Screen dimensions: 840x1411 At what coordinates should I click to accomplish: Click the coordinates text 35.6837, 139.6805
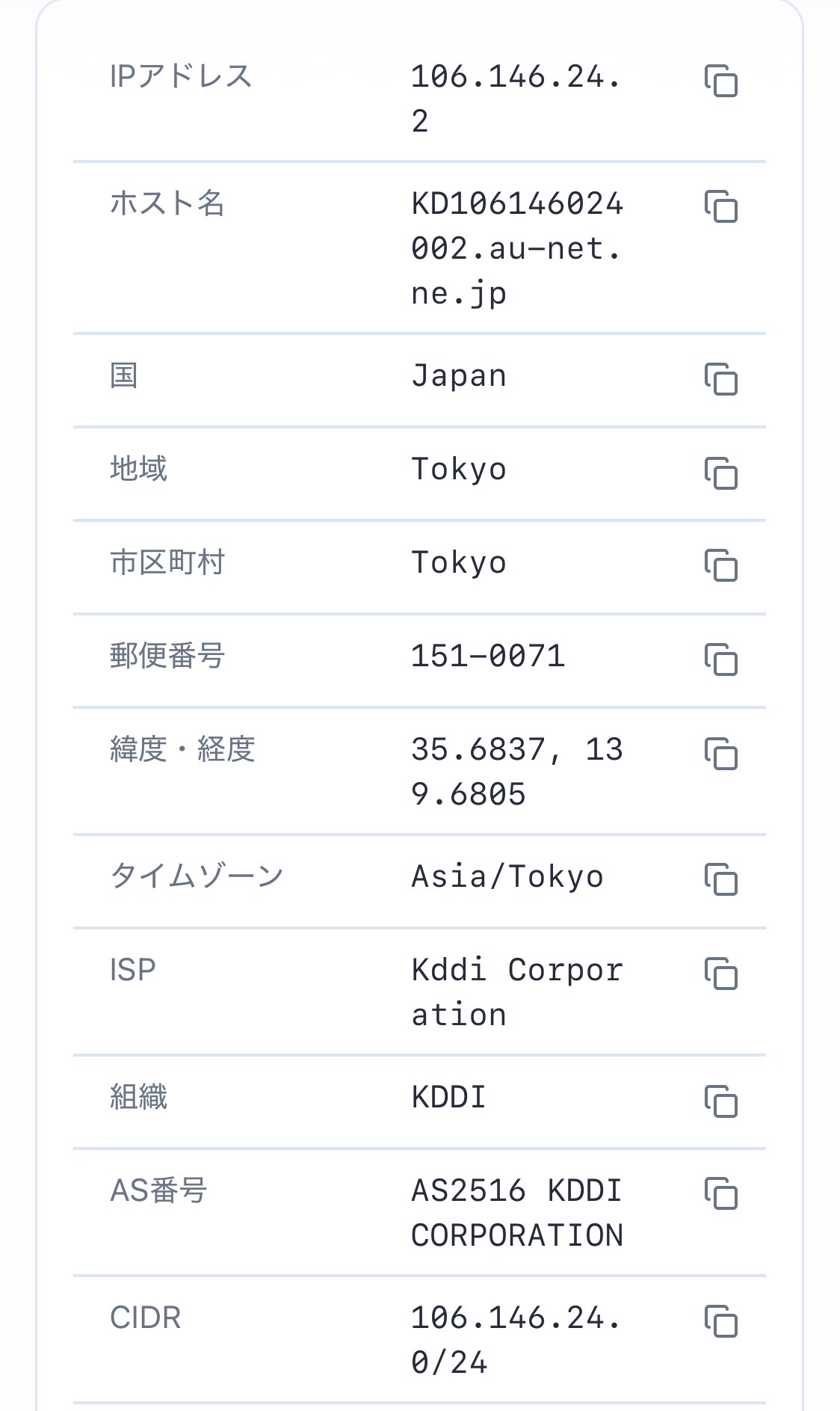(516, 772)
